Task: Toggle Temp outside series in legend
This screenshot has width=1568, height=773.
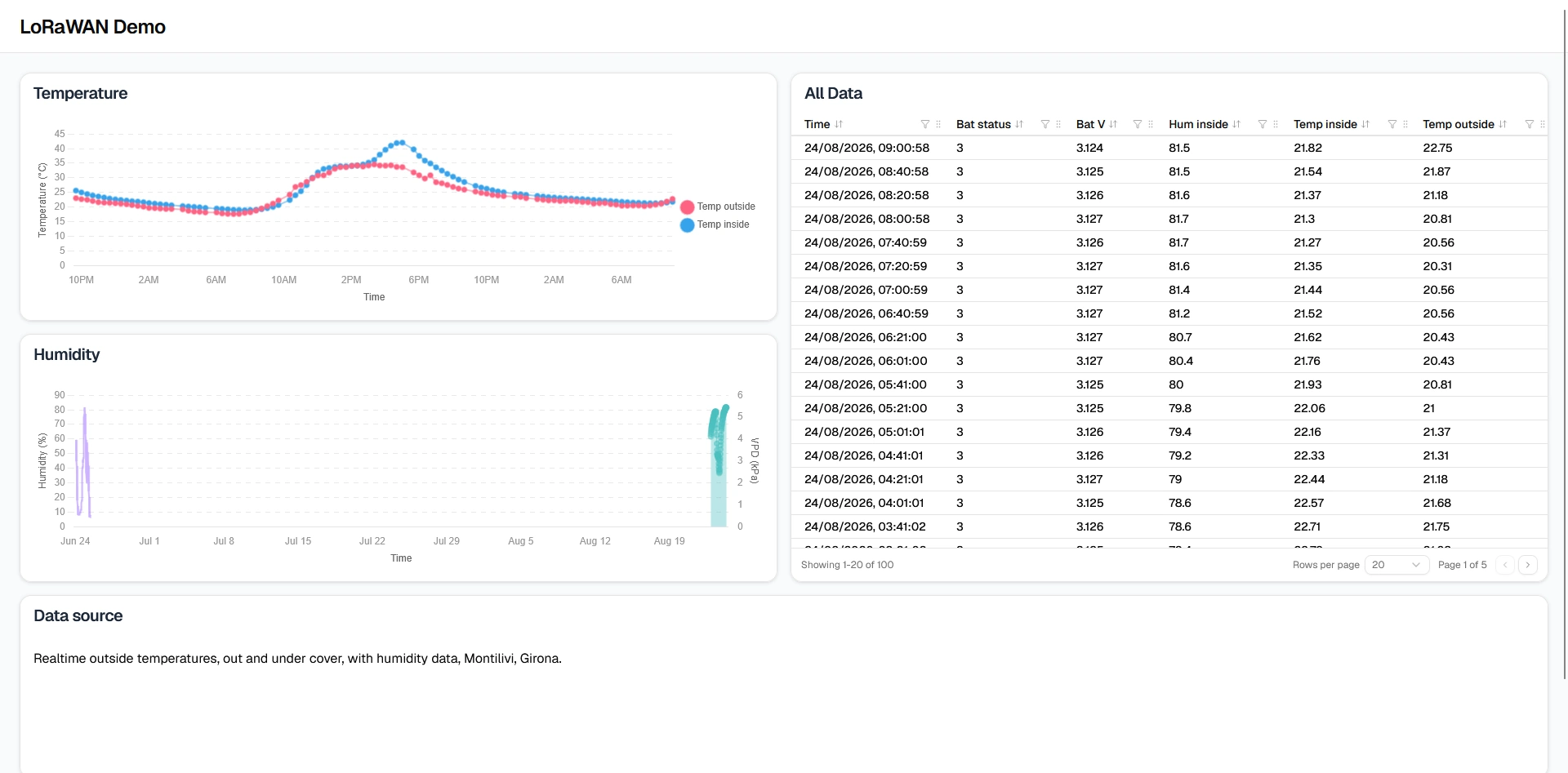Action: coord(718,207)
